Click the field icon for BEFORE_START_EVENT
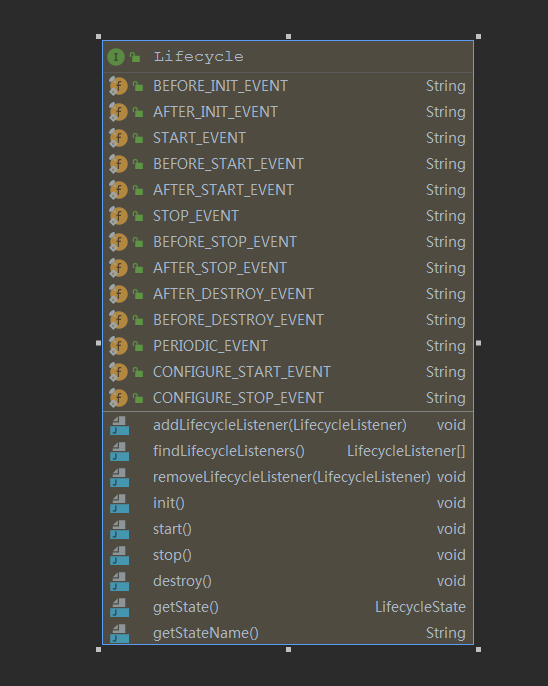Viewport: 548px width, 686px height. pyautogui.click(x=118, y=164)
